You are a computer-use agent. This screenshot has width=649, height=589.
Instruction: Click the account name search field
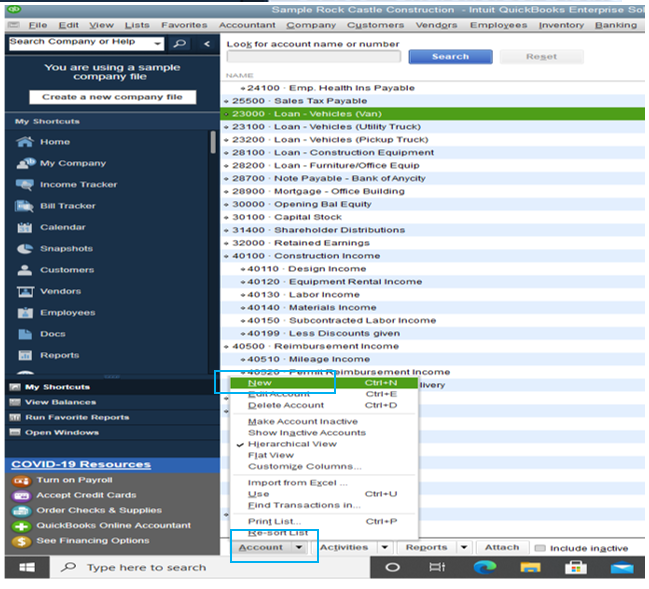click(314, 57)
